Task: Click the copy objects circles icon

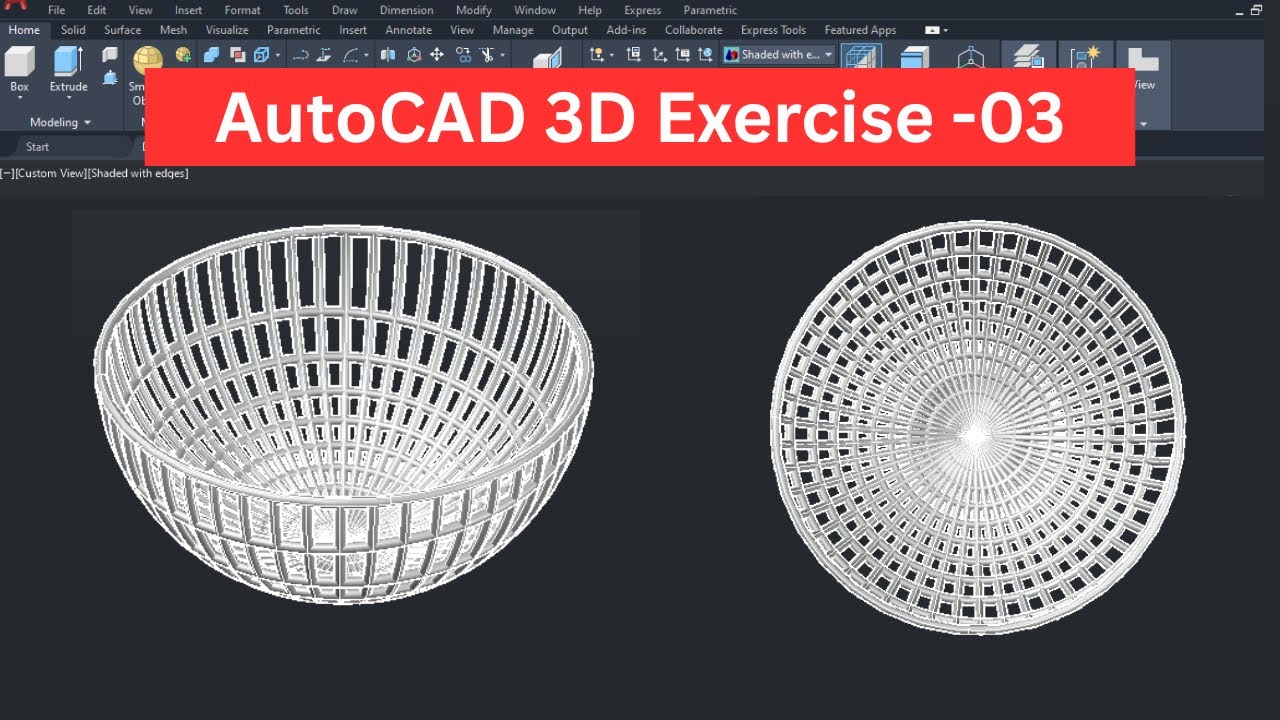Action: (x=463, y=55)
